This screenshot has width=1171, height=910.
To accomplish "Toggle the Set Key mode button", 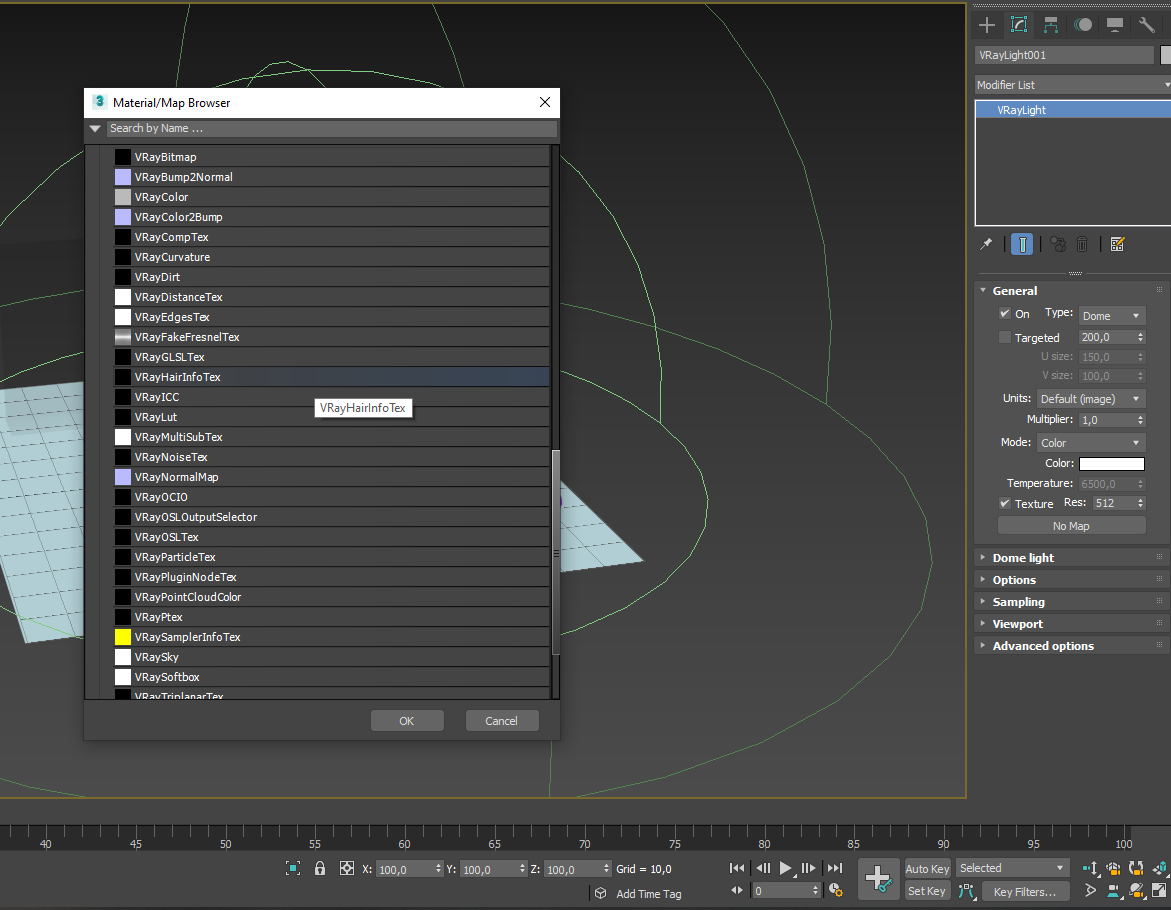I will (x=927, y=891).
